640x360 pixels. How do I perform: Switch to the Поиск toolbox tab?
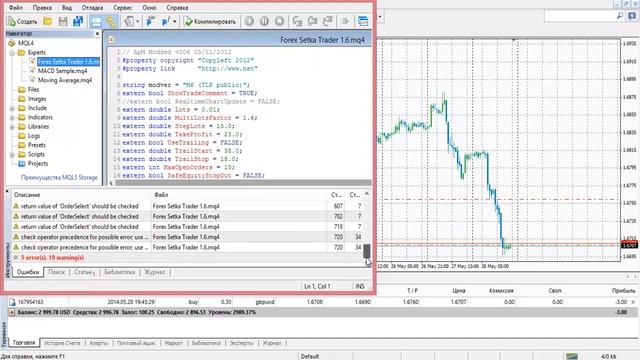pyautogui.click(x=57, y=272)
